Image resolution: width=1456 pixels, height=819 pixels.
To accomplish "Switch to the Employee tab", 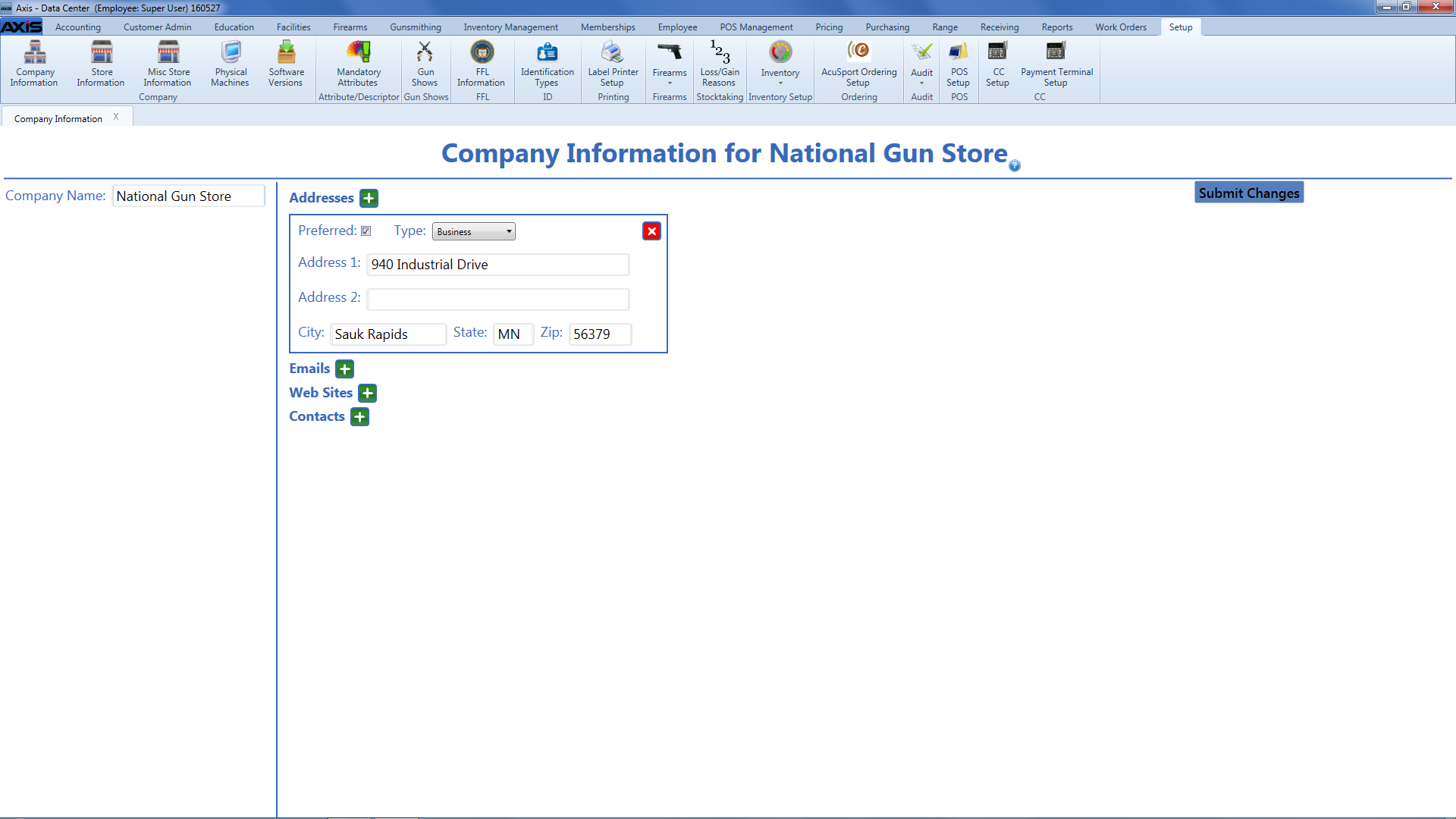I will tap(677, 27).
